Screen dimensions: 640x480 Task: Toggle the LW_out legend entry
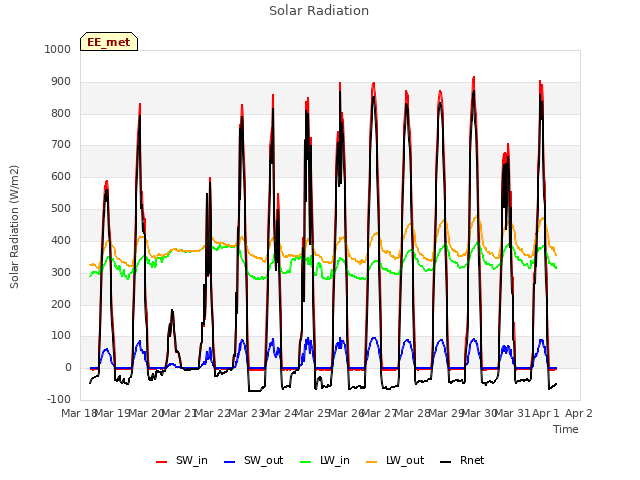[395, 460]
